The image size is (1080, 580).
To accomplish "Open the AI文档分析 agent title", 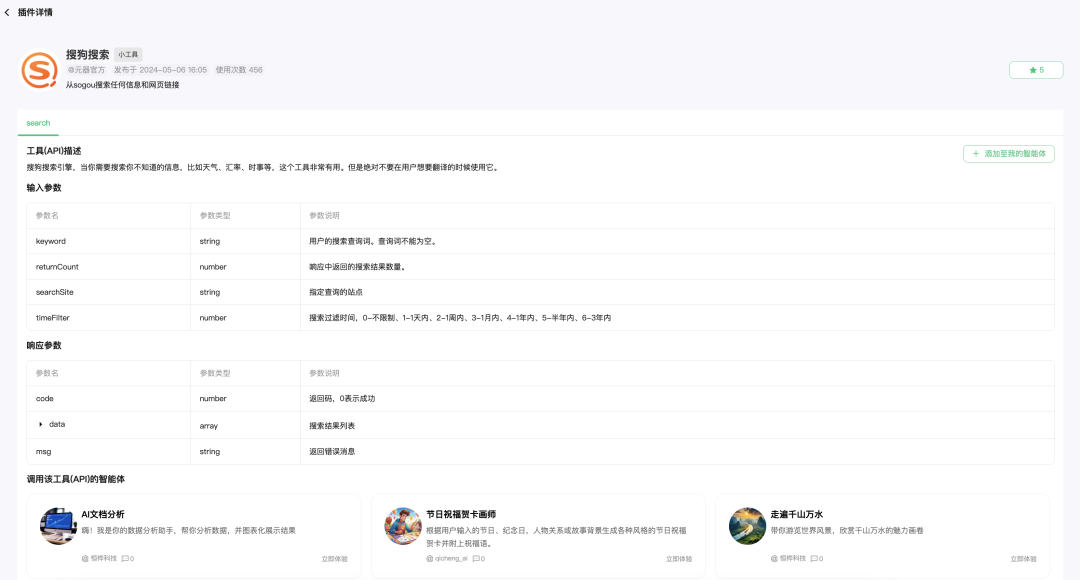I will coord(103,514).
